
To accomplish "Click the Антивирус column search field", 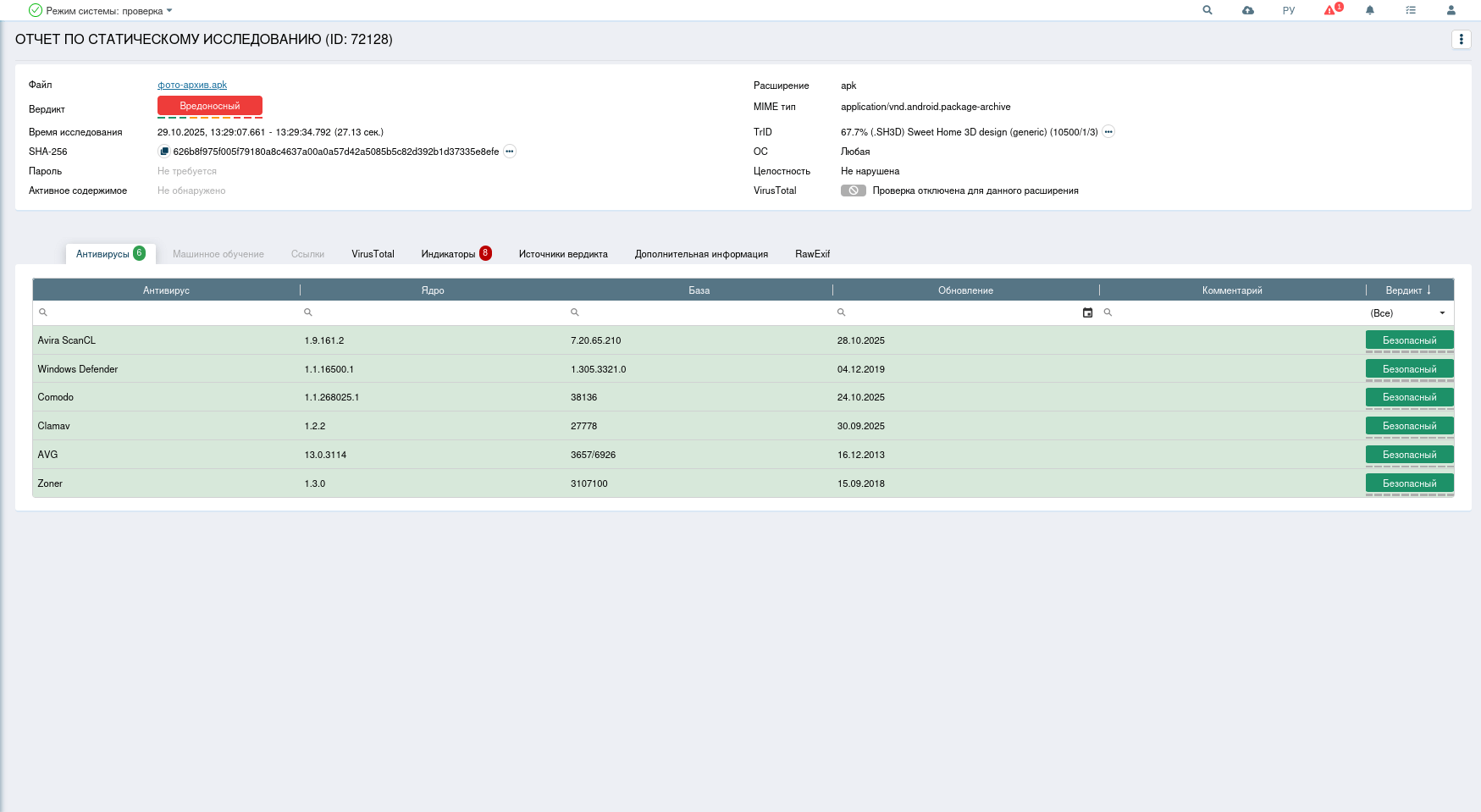I will coord(169,312).
